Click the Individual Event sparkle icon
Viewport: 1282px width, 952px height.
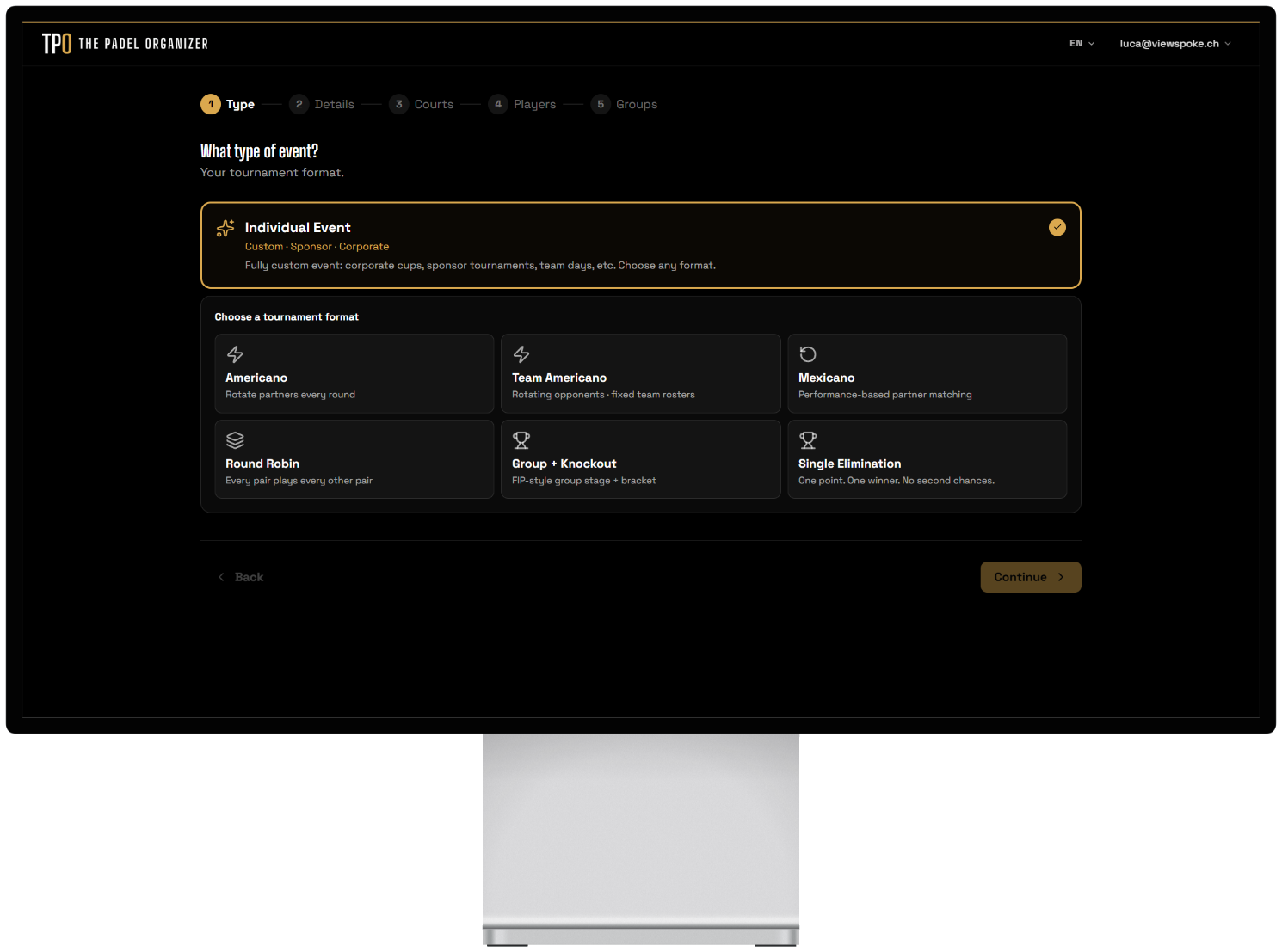[225, 228]
